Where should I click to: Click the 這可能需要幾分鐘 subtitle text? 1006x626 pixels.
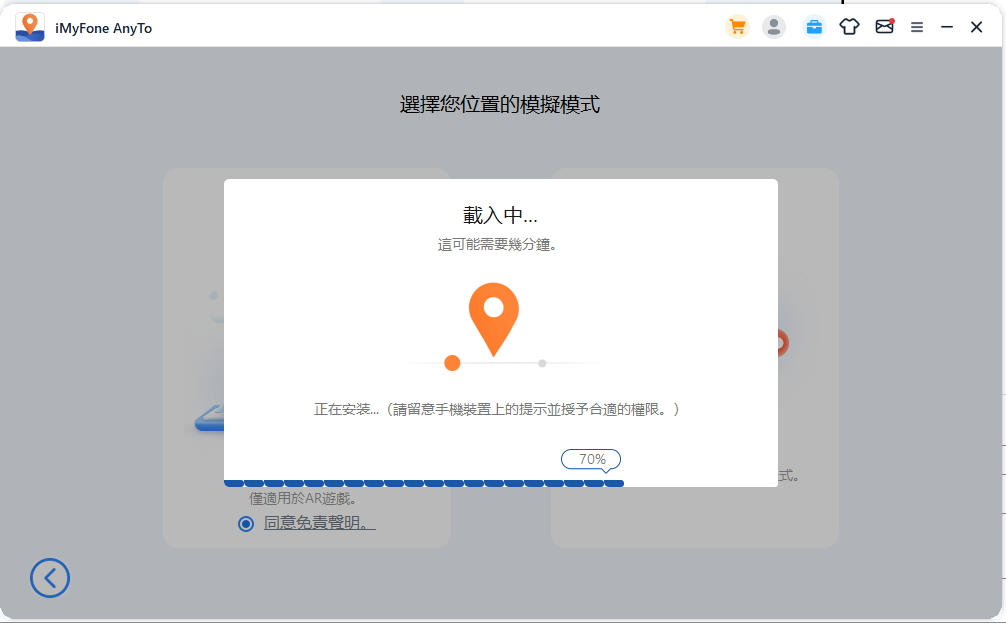(497, 244)
